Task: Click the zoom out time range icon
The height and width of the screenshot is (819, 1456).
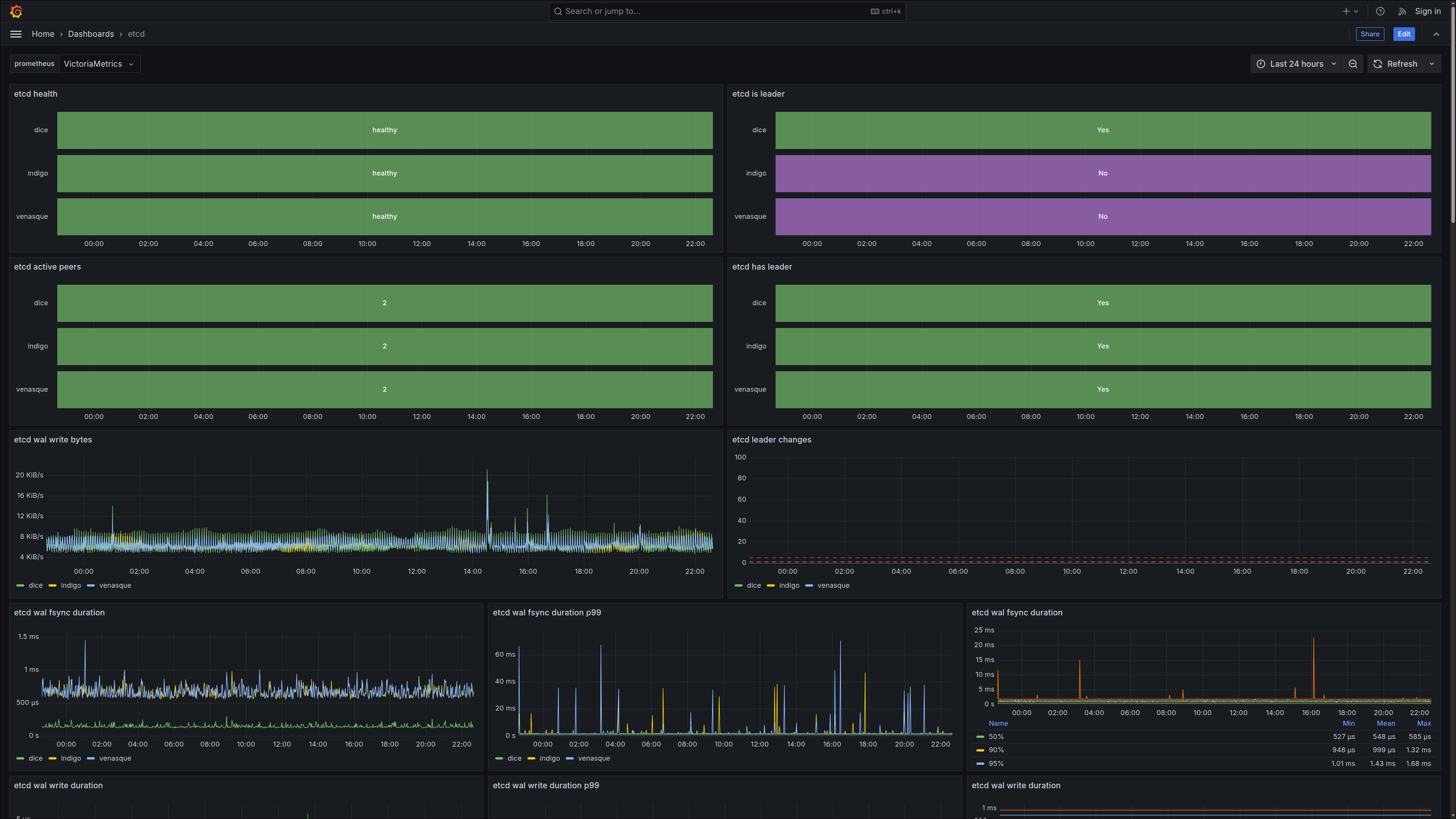Action: (x=1353, y=64)
